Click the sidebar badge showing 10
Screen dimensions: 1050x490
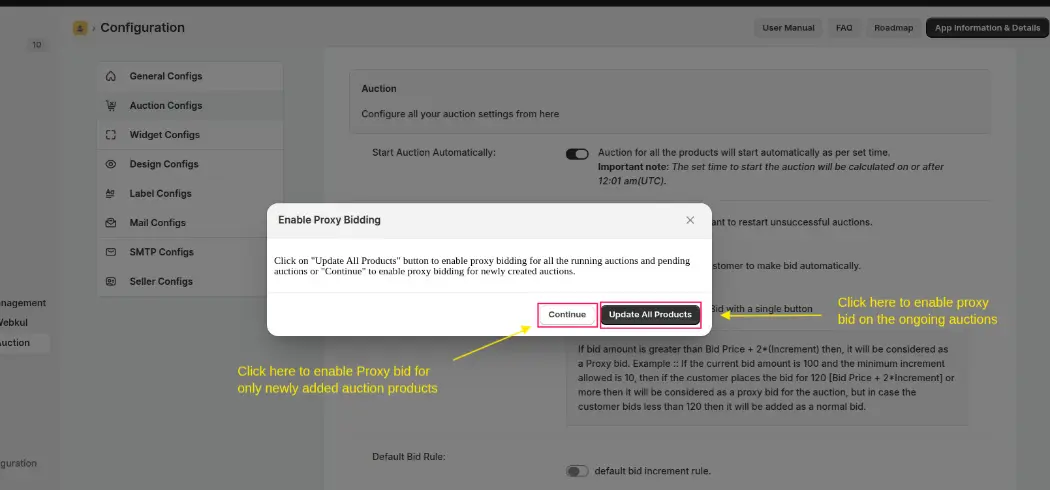point(36,45)
